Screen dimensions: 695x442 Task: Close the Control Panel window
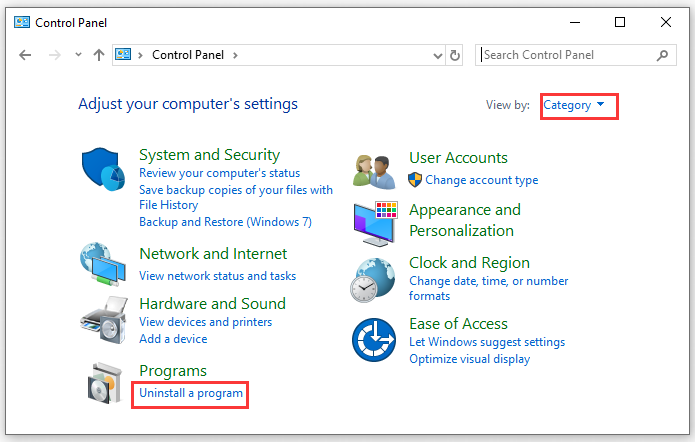[x=666, y=22]
